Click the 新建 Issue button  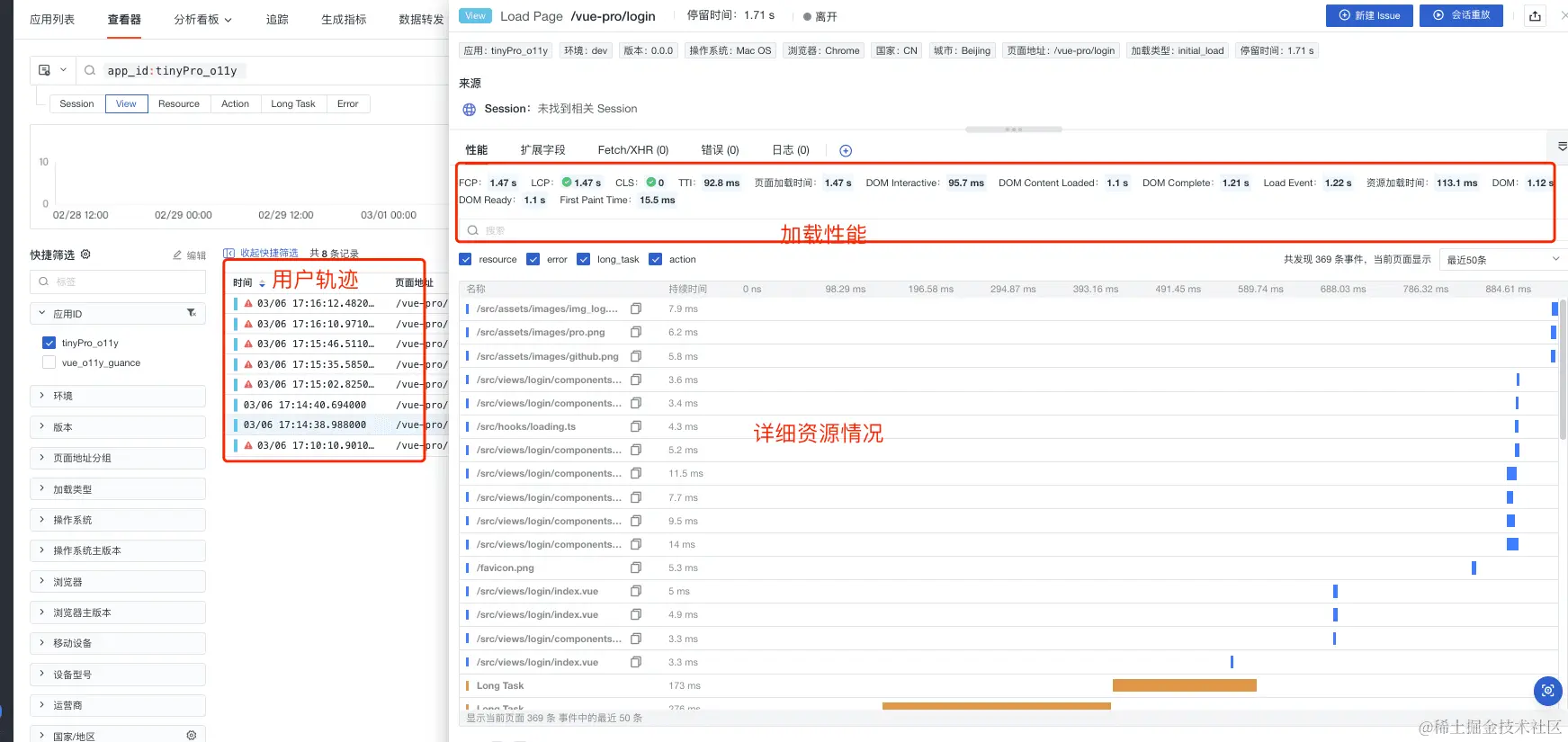click(1369, 15)
